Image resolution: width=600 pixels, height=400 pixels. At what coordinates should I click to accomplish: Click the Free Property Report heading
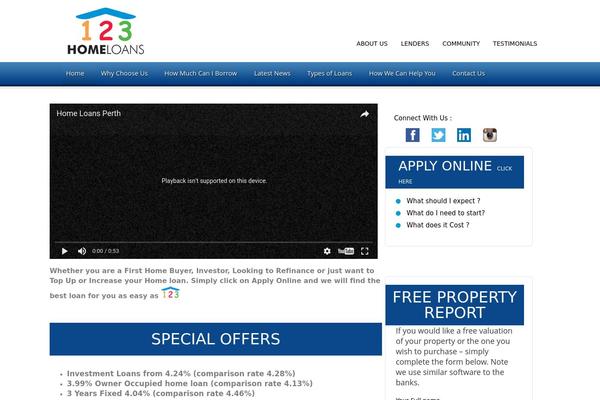tap(455, 305)
